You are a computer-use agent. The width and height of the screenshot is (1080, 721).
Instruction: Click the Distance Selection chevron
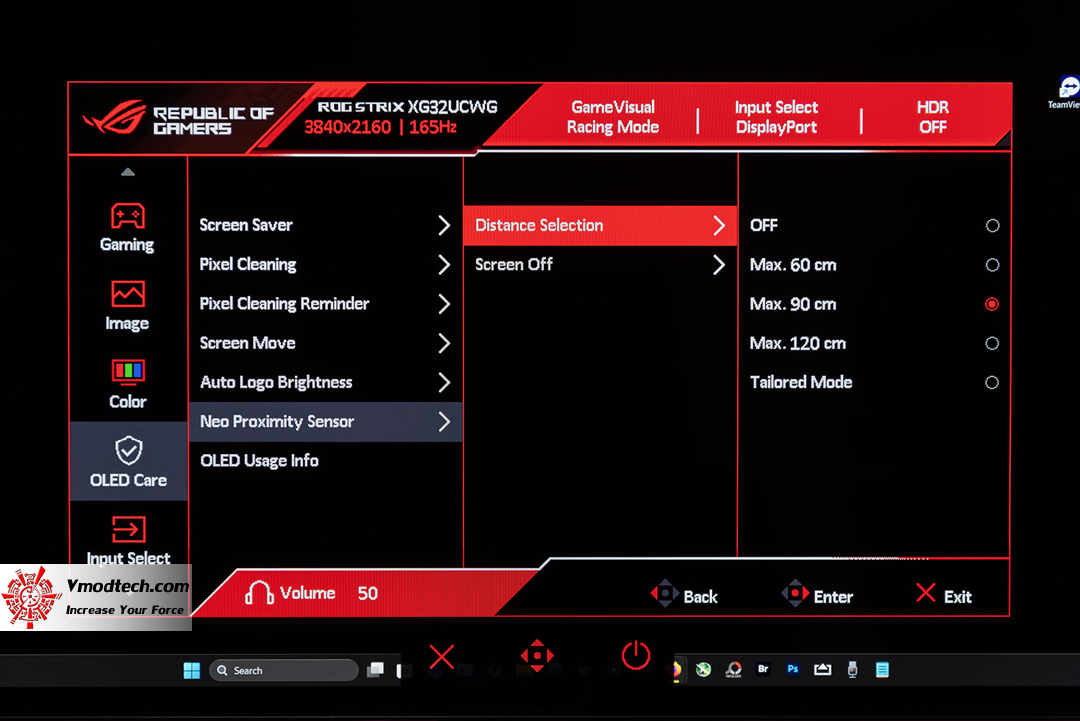pyautogui.click(x=719, y=225)
